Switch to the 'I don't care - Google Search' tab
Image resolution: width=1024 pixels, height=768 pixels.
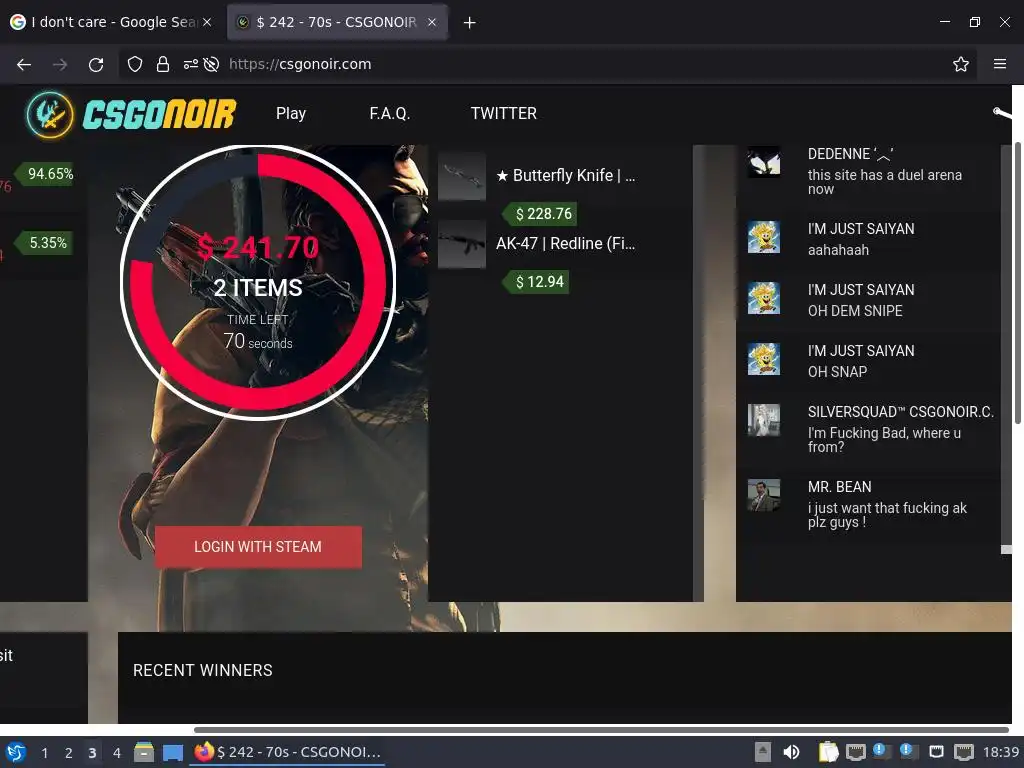(x=111, y=22)
